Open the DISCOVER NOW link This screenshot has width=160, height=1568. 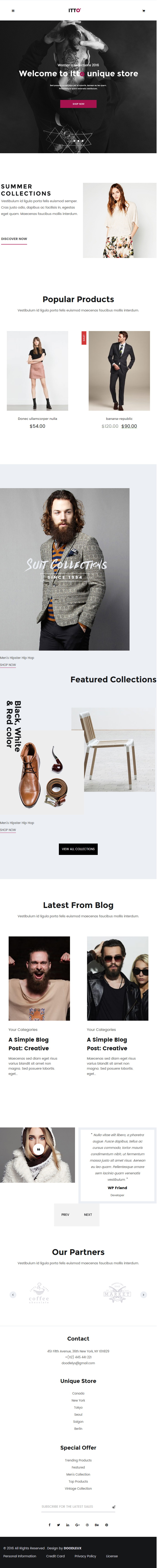click(14, 239)
